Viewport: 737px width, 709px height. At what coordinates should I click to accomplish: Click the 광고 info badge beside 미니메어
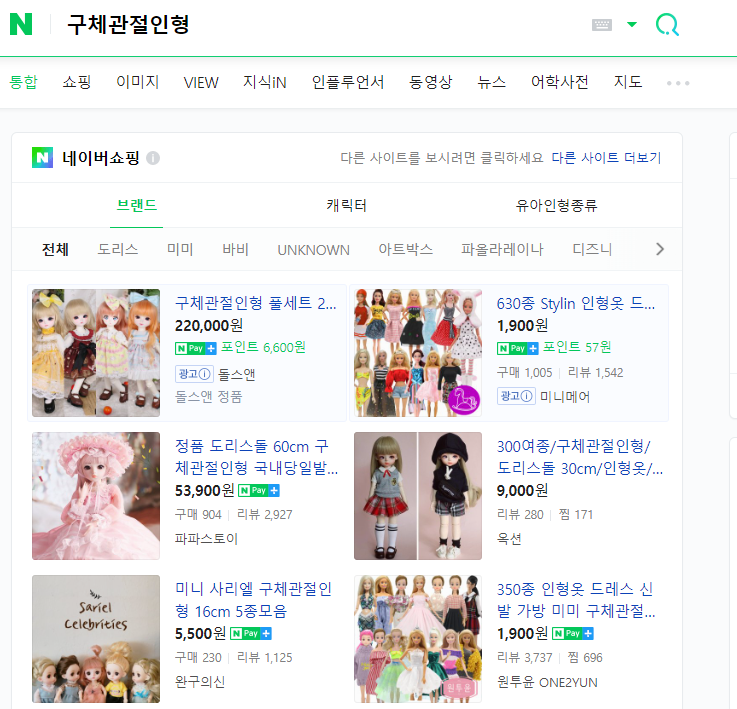(x=516, y=396)
